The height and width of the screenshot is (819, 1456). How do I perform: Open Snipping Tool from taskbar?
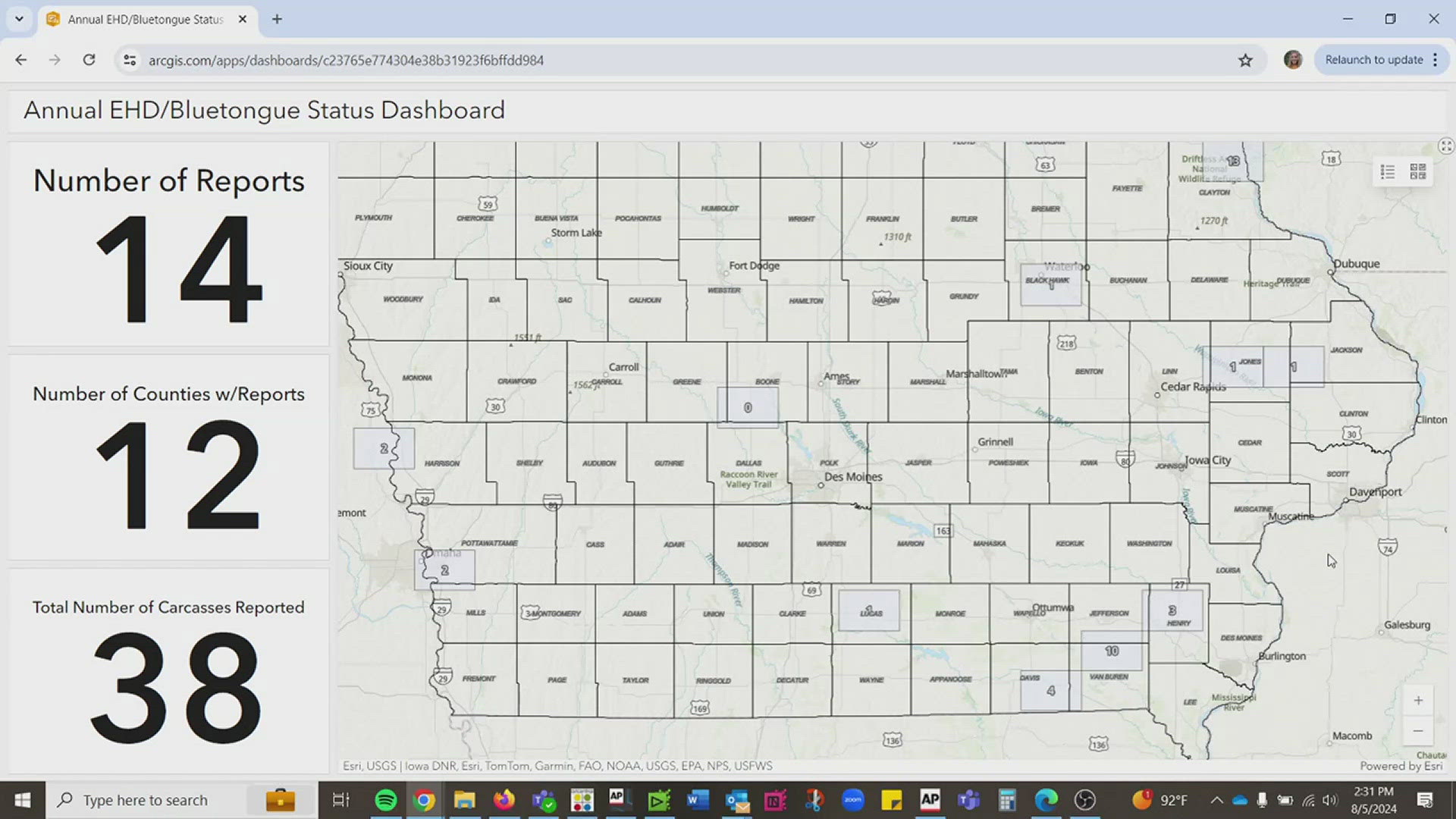point(814,800)
